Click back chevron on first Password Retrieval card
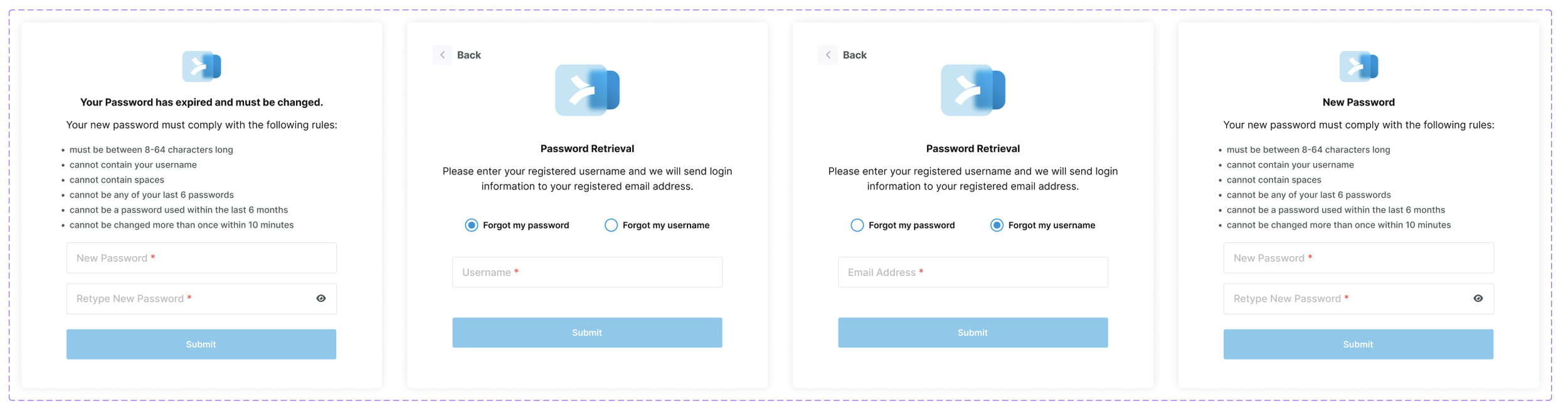Image resolution: width=1568 pixels, height=413 pixels. tap(442, 55)
